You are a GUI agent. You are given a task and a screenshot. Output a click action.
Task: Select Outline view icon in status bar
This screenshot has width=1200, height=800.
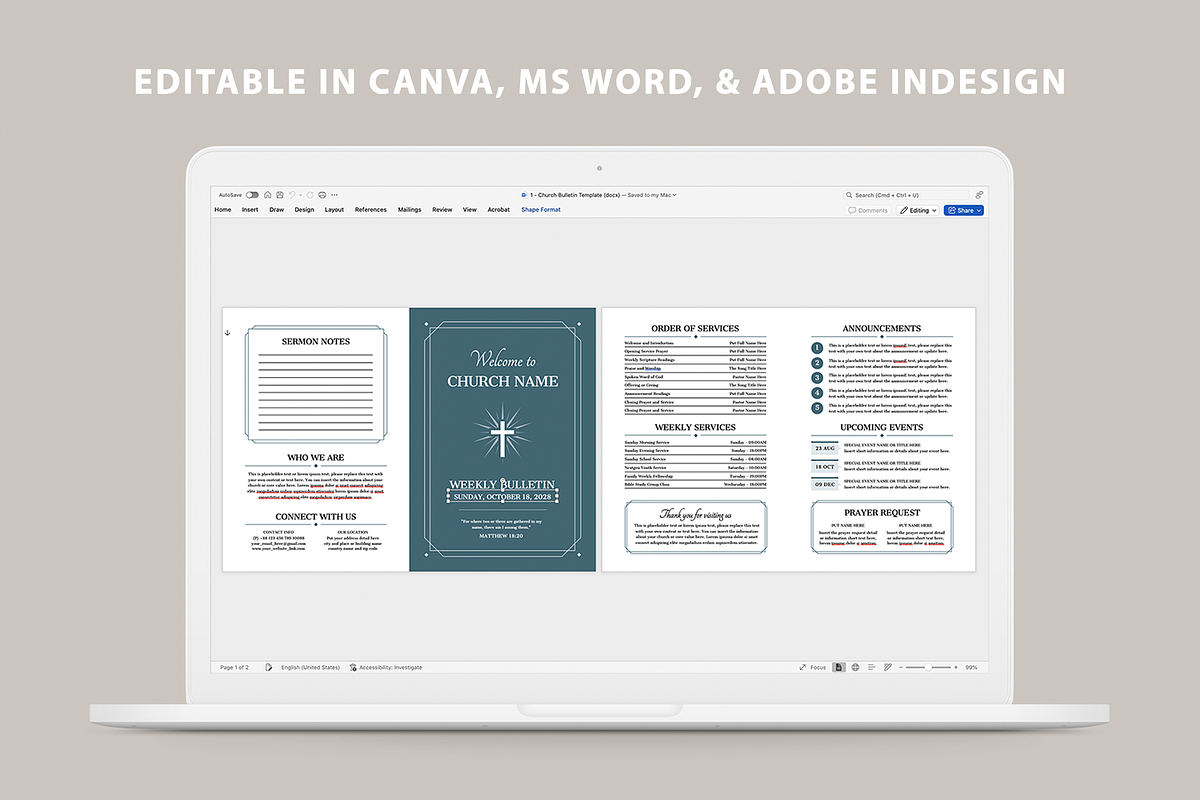coord(871,667)
